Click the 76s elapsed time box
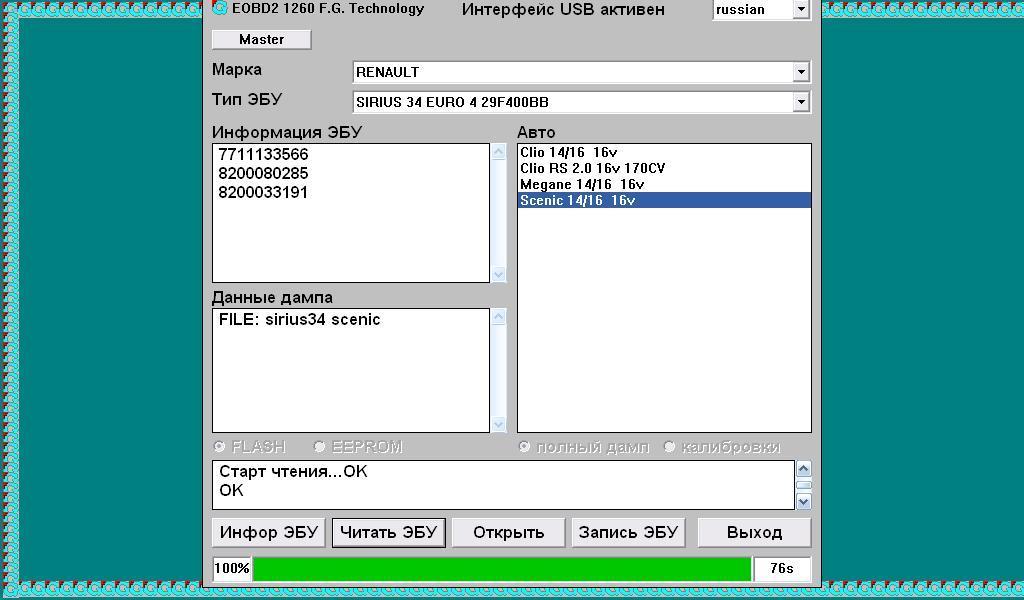This screenshot has width=1024, height=600. tap(782, 569)
